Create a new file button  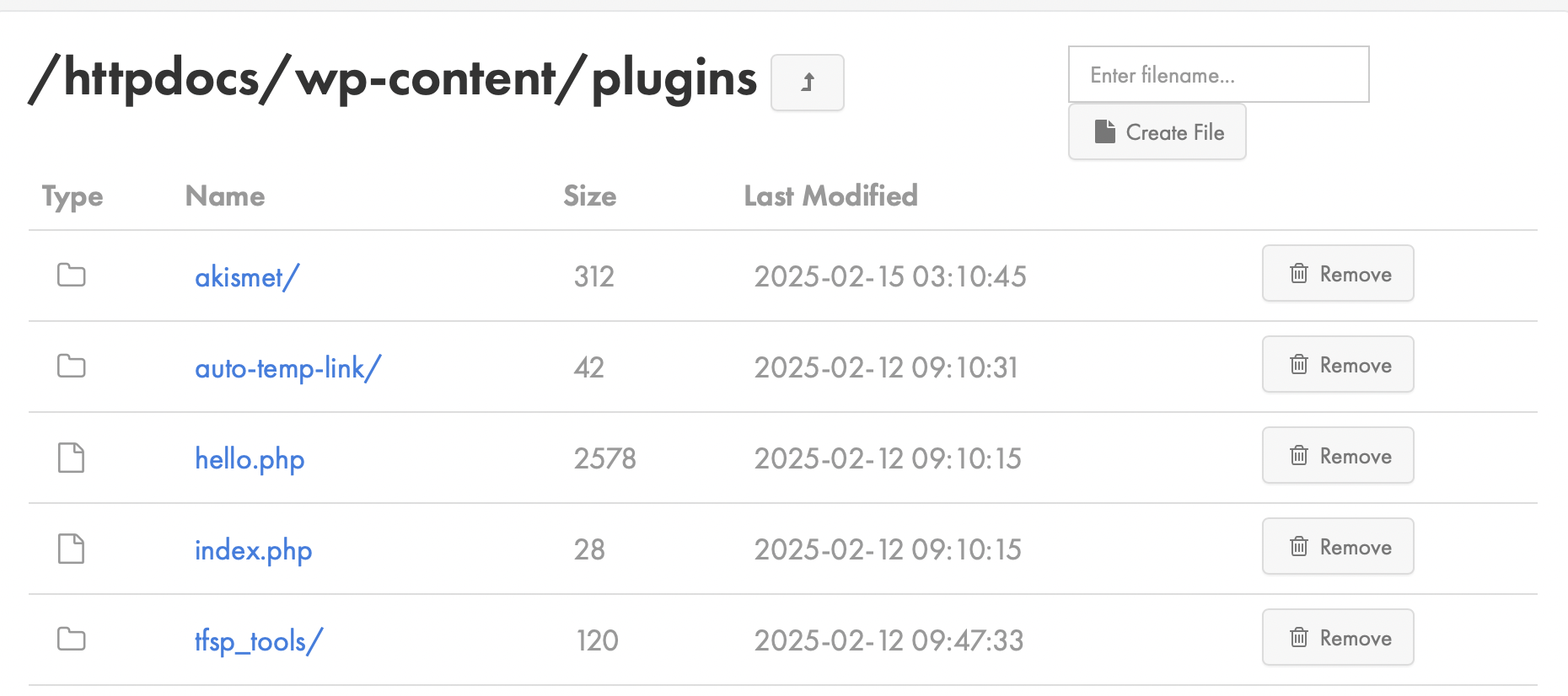(x=1157, y=132)
